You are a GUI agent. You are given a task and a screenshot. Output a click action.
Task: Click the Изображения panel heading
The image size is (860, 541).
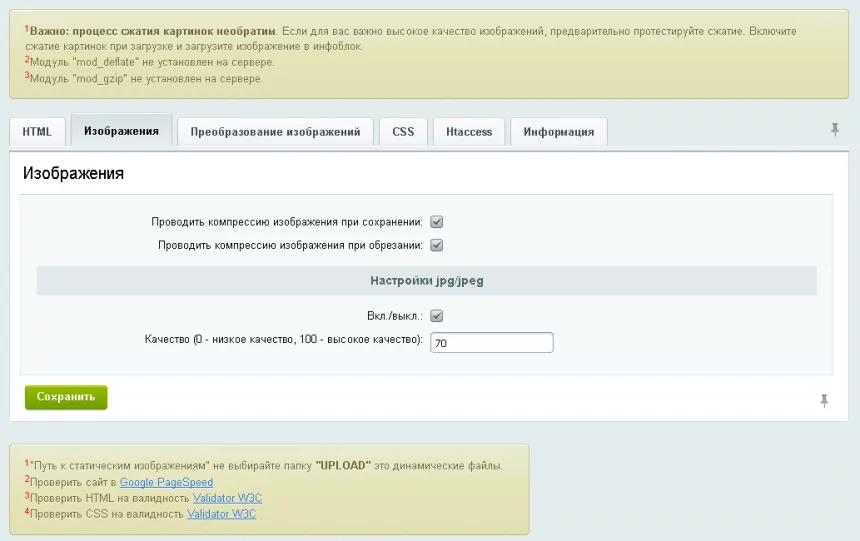73,173
